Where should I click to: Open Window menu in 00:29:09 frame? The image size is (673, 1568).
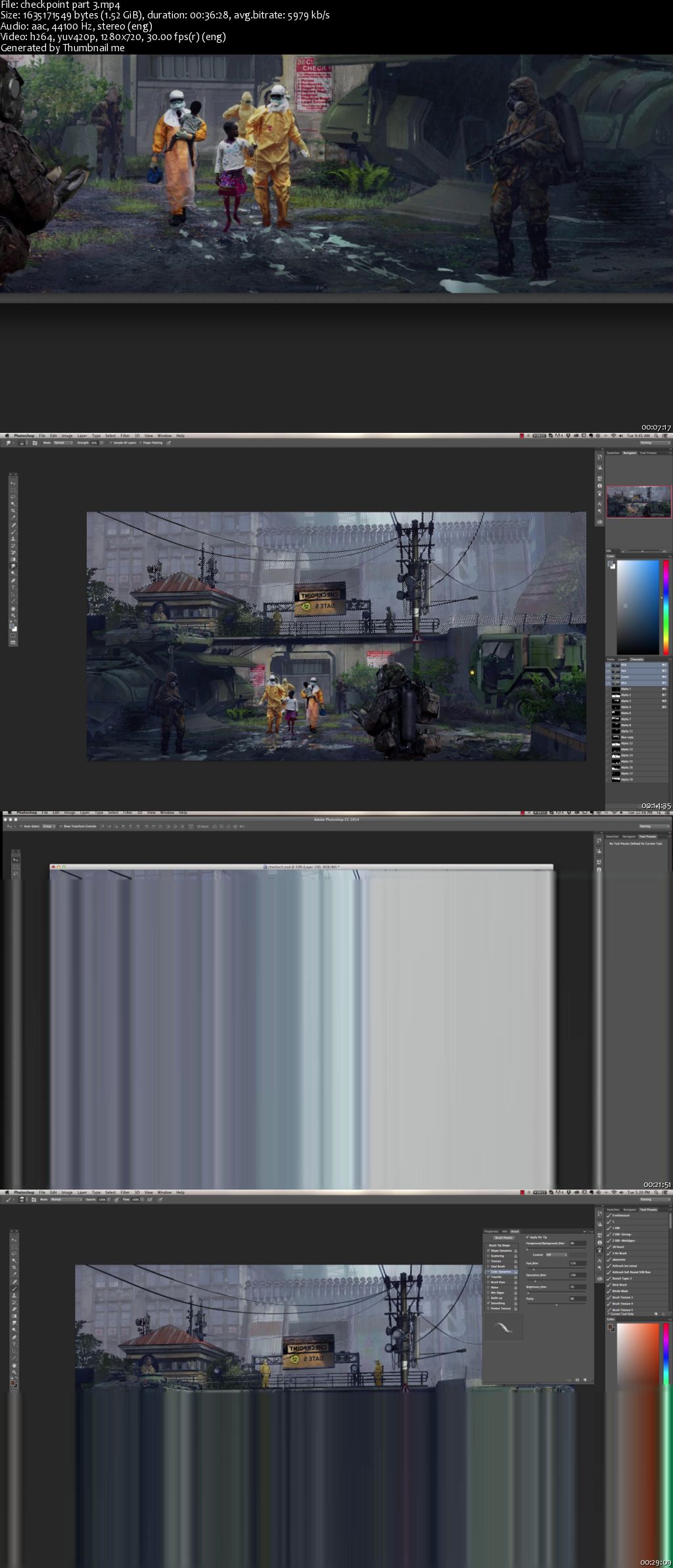[x=164, y=1192]
